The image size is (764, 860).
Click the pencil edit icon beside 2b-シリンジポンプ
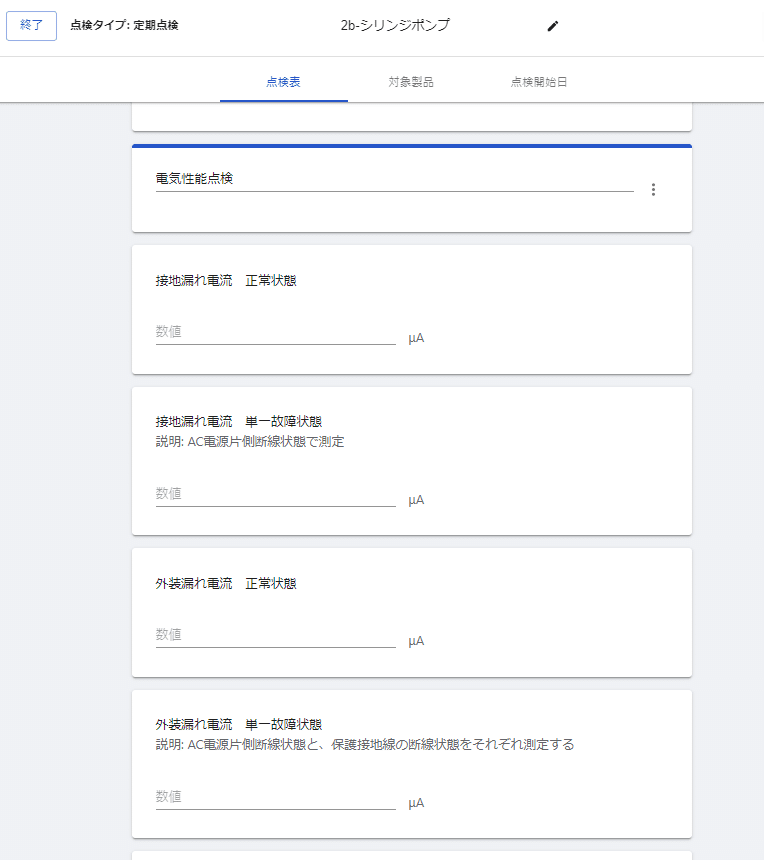point(553,26)
